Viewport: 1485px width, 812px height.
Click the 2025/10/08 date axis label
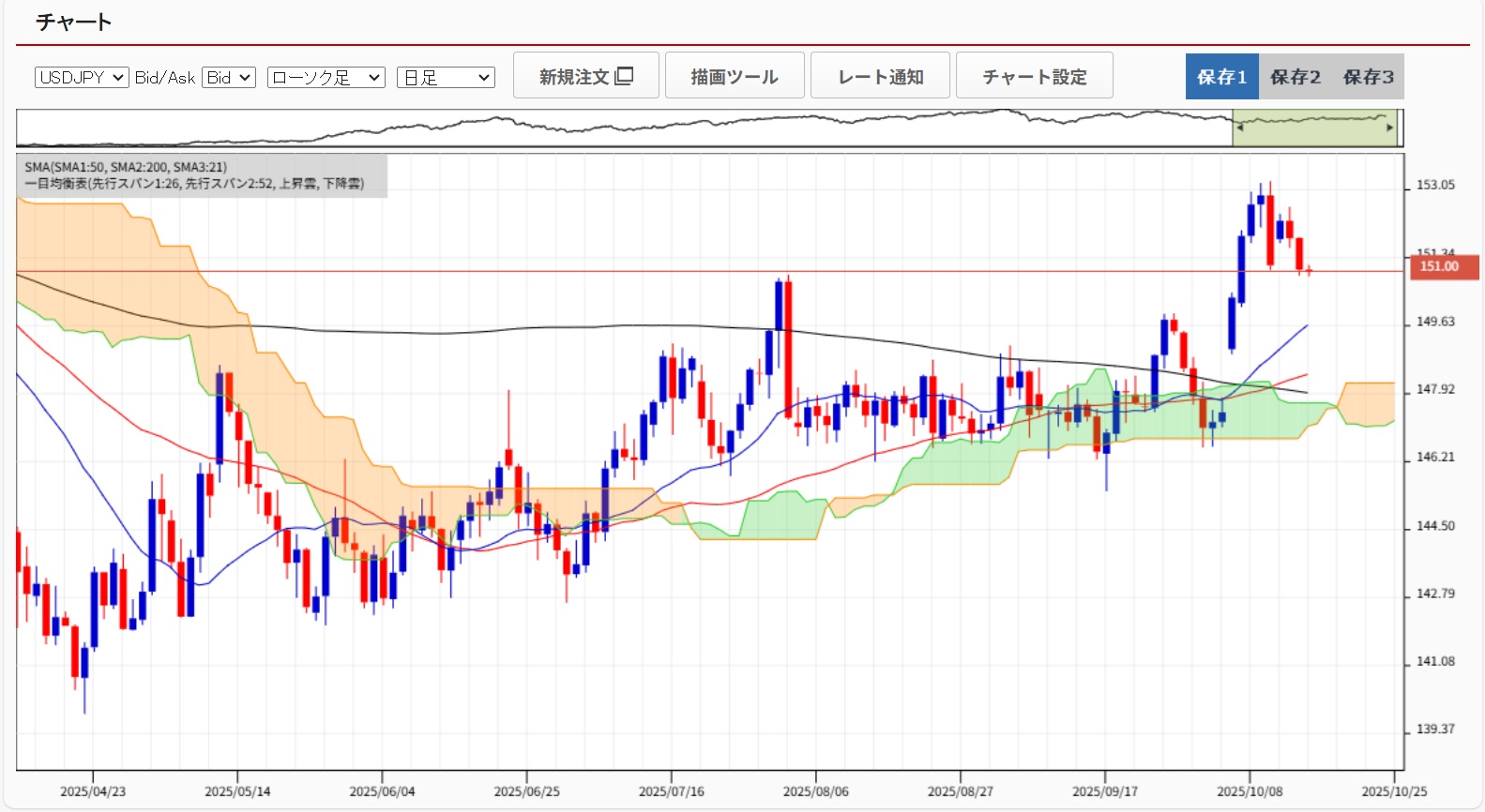pyautogui.click(x=1249, y=791)
